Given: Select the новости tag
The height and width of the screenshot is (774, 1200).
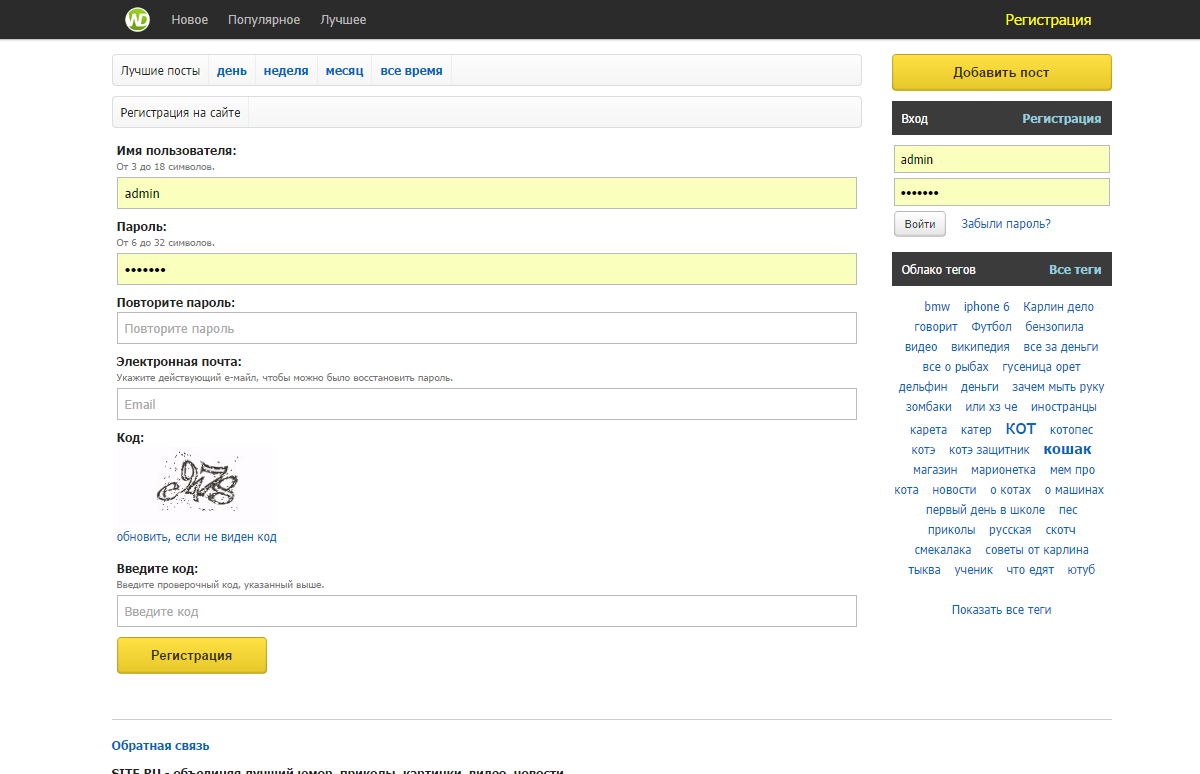Looking at the screenshot, I should (954, 490).
